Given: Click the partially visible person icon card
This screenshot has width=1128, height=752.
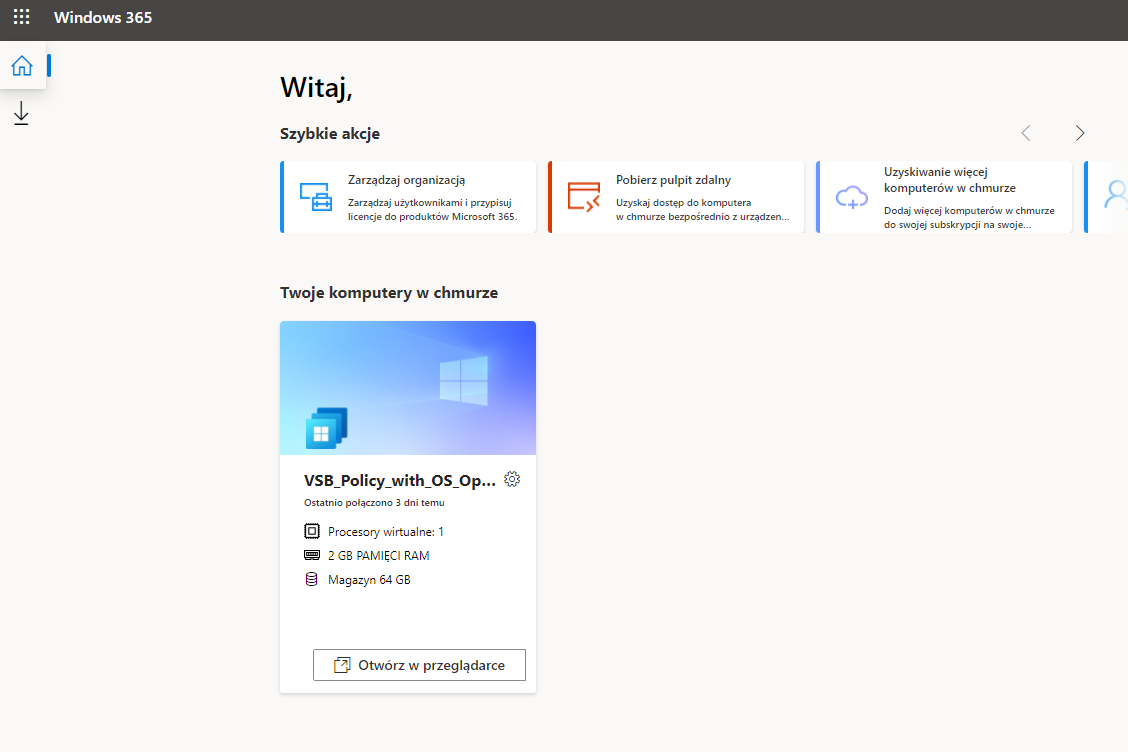Looking at the screenshot, I should click(x=1120, y=196).
